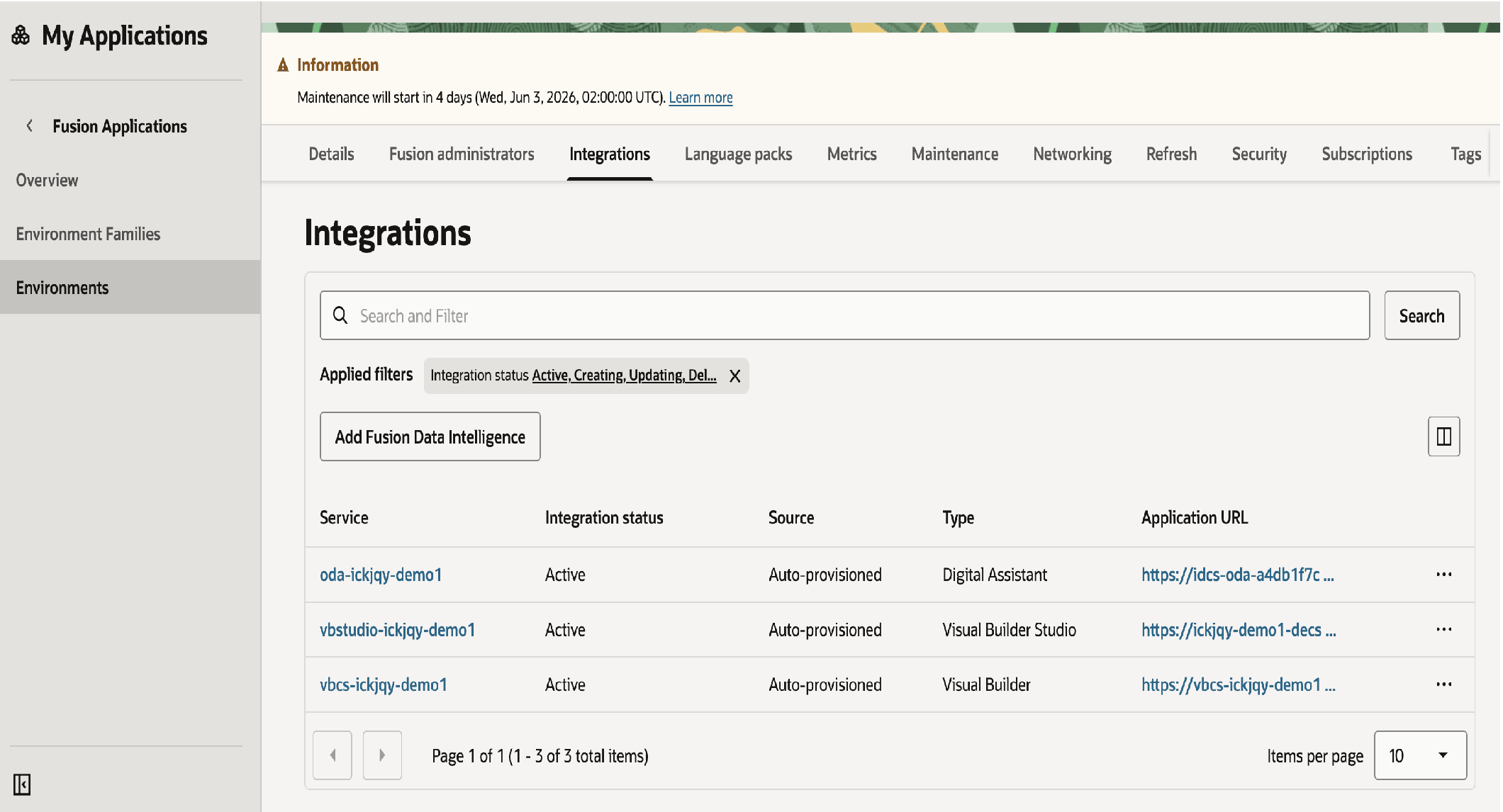Image resolution: width=1503 pixels, height=812 pixels.
Task: Open the Metrics tab
Action: [851, 154]
